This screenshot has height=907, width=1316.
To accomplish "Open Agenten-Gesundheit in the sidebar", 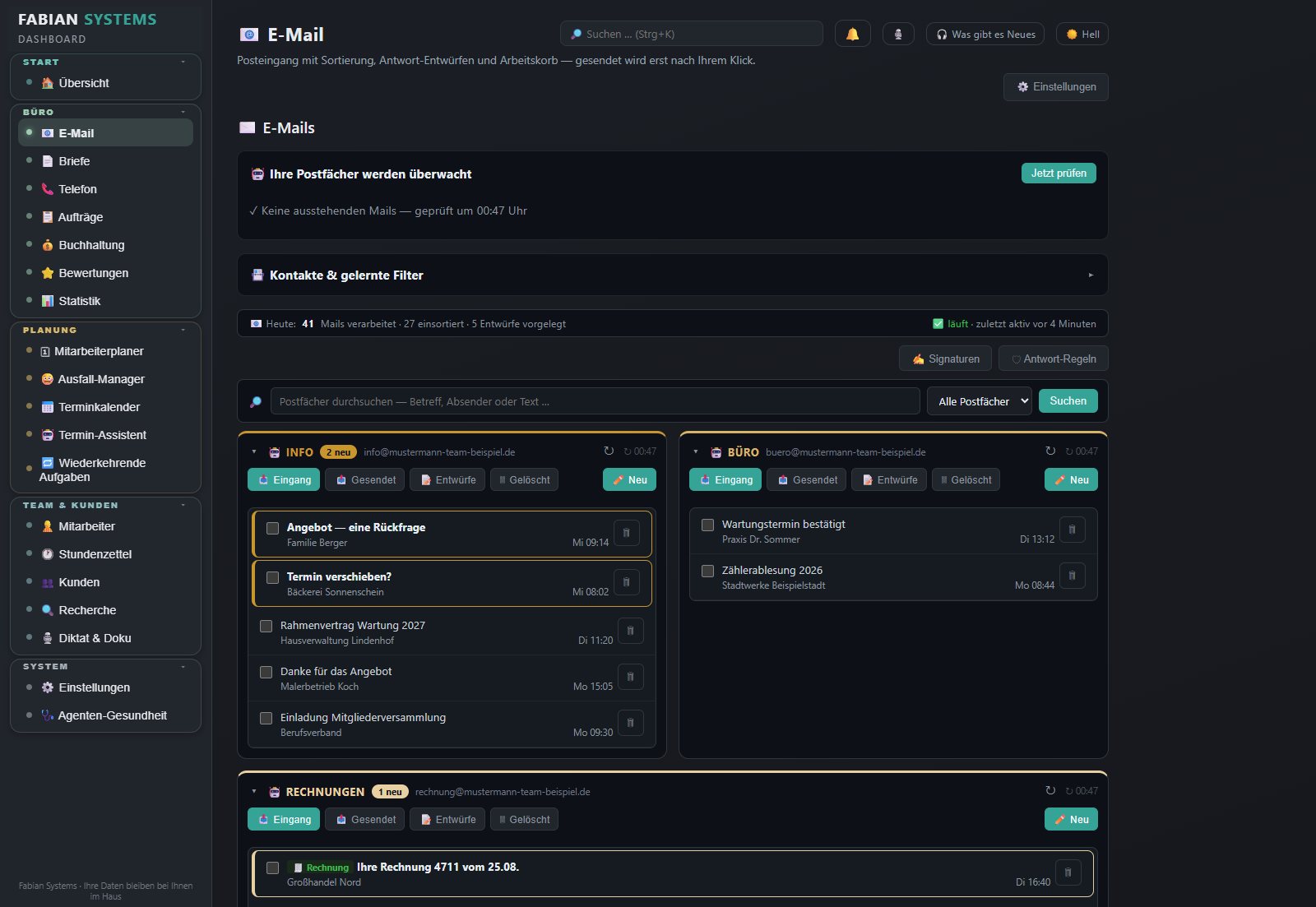I will [x=105, y=715].
